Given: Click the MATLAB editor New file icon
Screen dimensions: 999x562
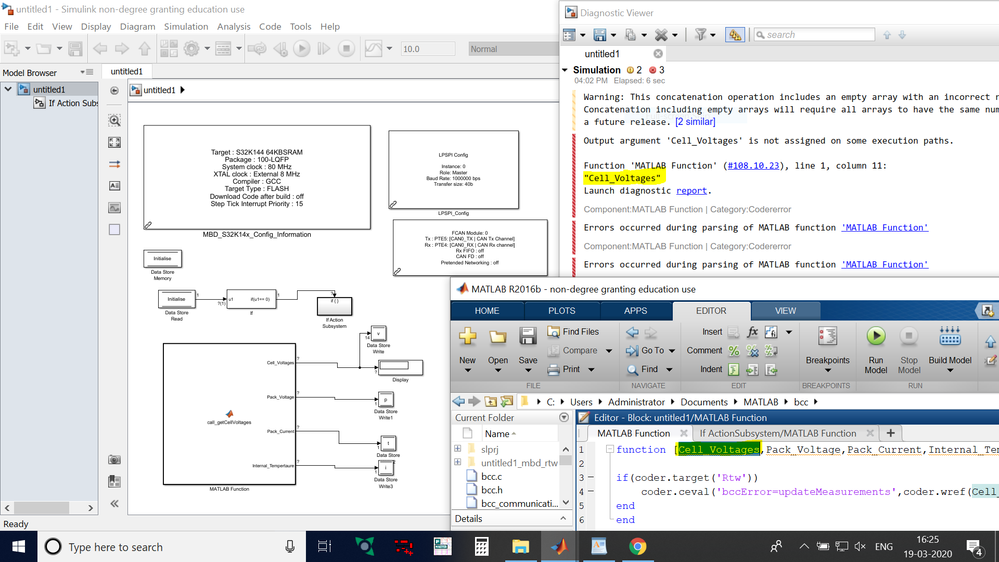Looking at the screenshot, I should click(468, 336).
